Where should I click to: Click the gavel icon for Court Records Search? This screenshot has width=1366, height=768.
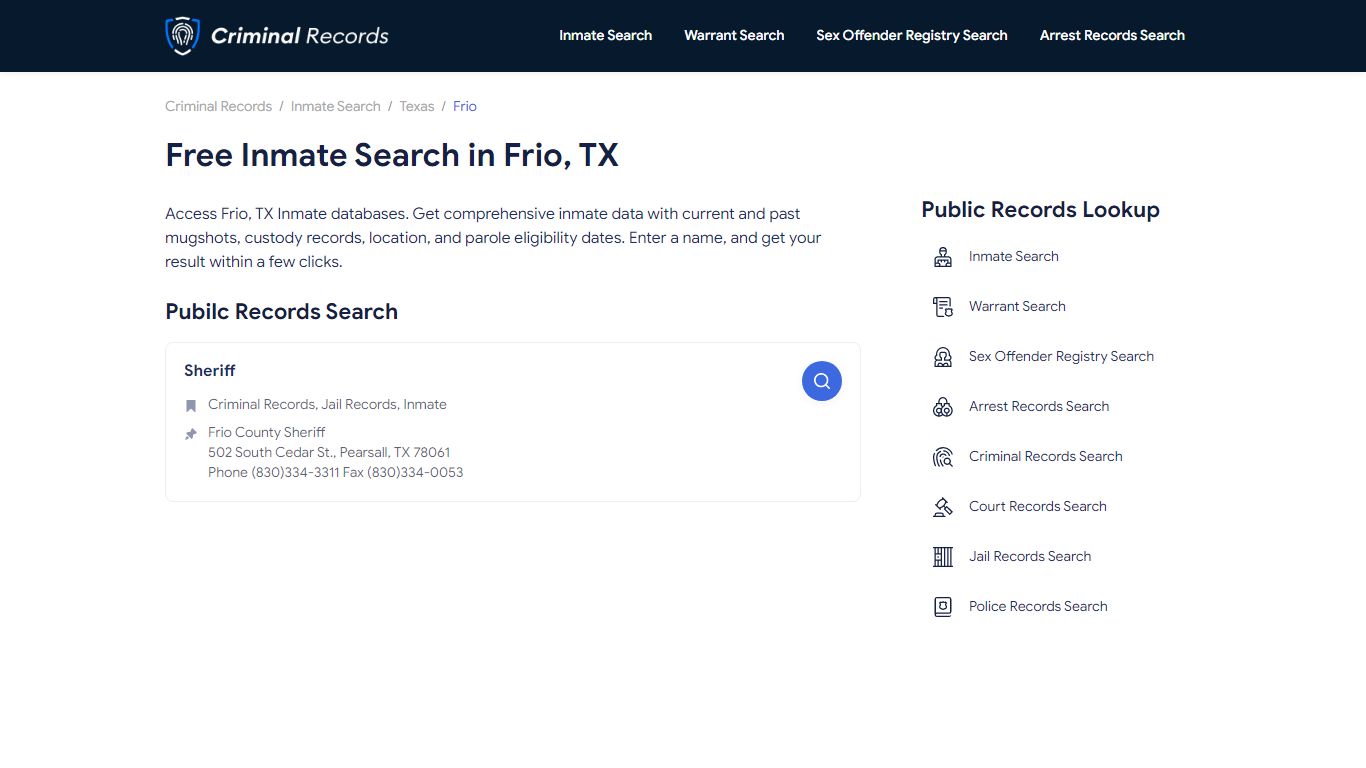pos(943,507)
